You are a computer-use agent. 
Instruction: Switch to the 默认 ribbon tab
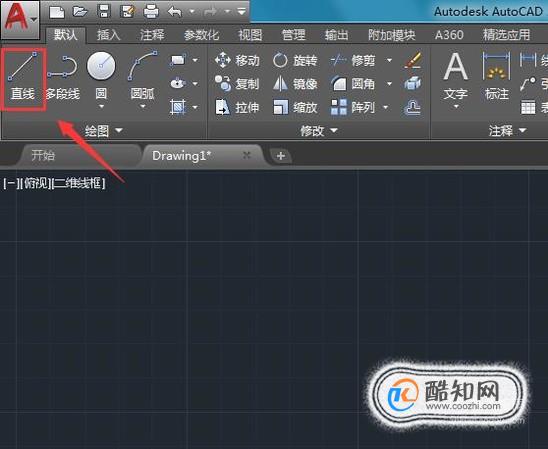[66, 35]
